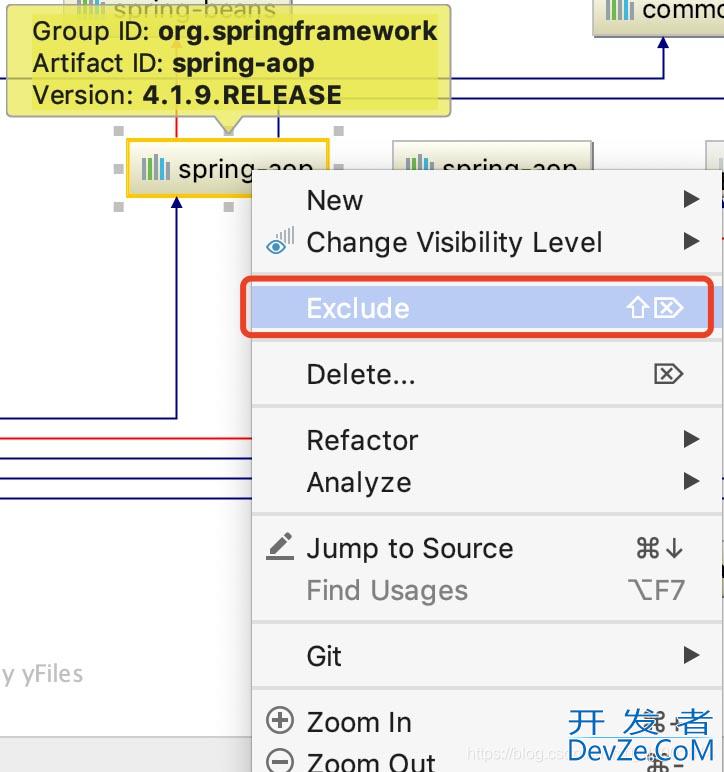This screenshot has width=724, height=772.
Task: Select the Delete... menu entry
Action: point(486,374)
